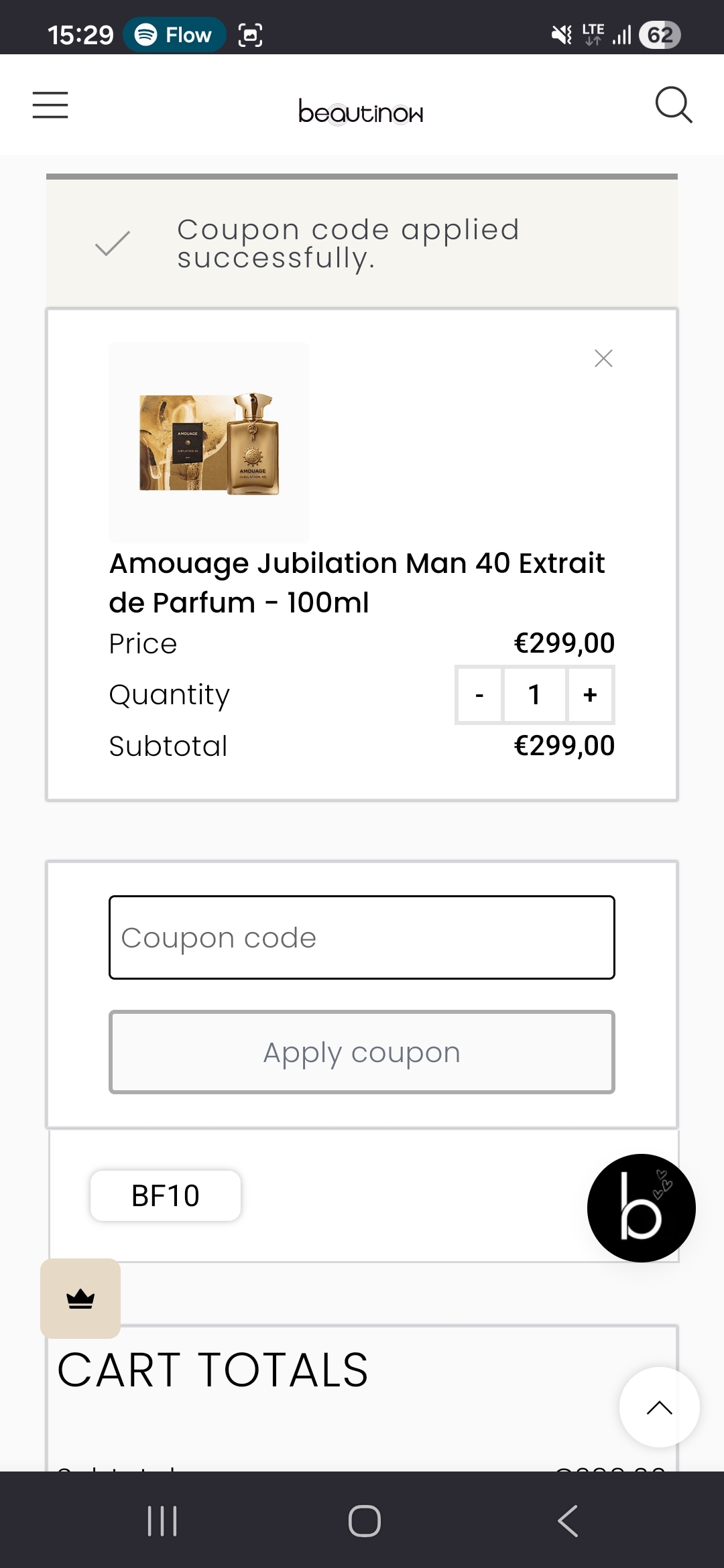Select the BF10 coupon chip
This screenshot has height=1568, width=724.
166,1195
